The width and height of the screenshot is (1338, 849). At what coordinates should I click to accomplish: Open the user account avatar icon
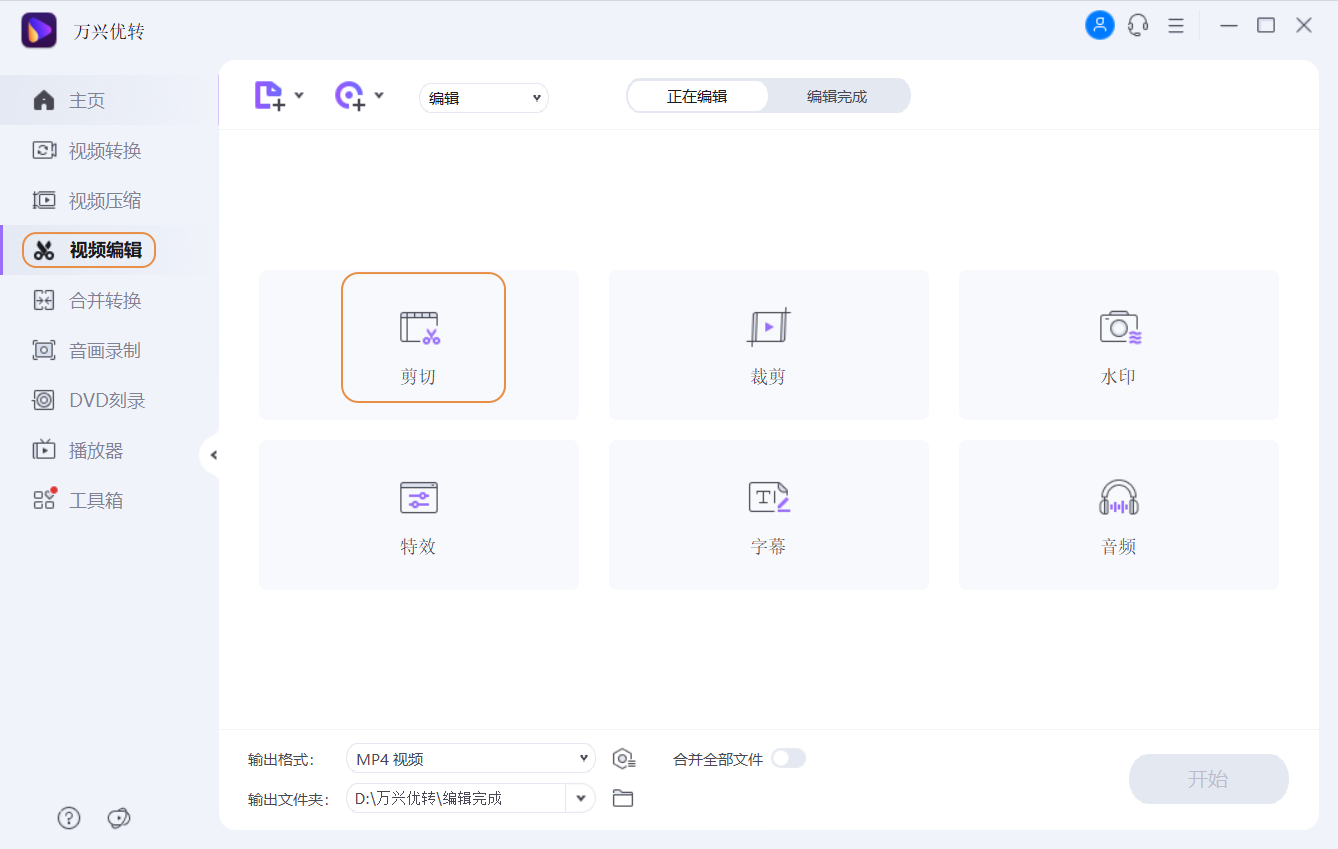1100,25
